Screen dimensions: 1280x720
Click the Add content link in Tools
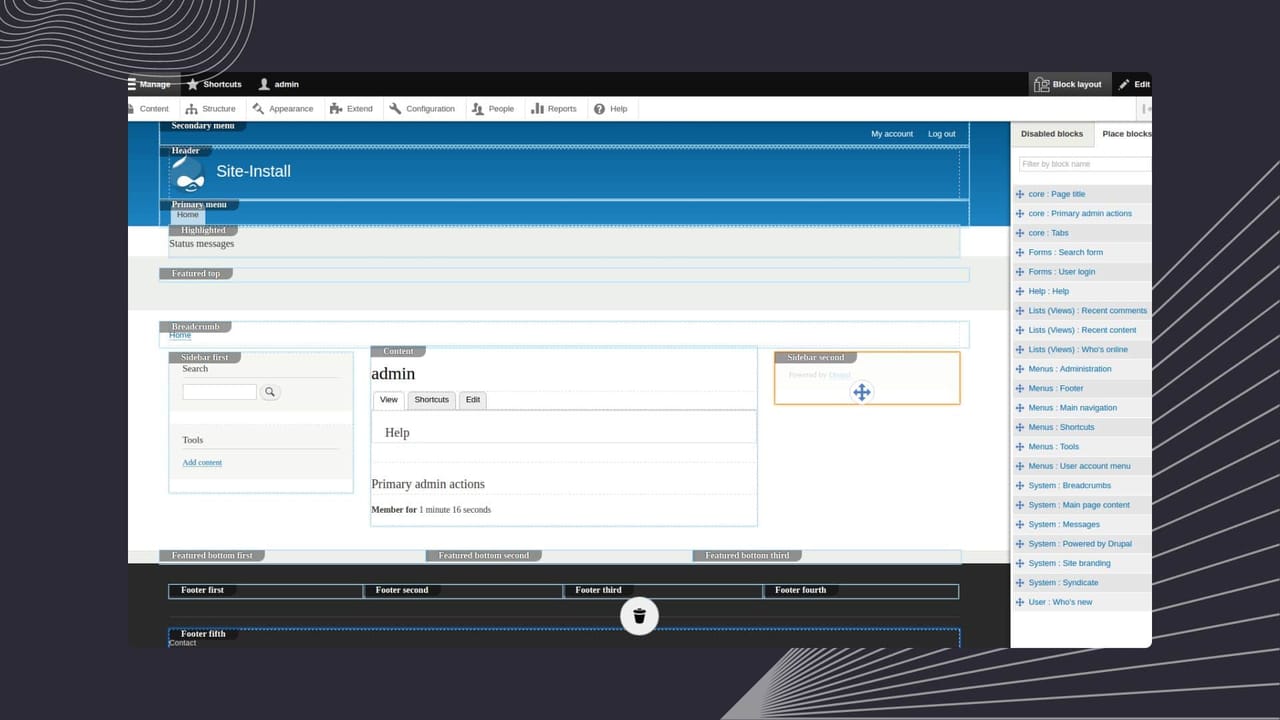coord(202,462)
